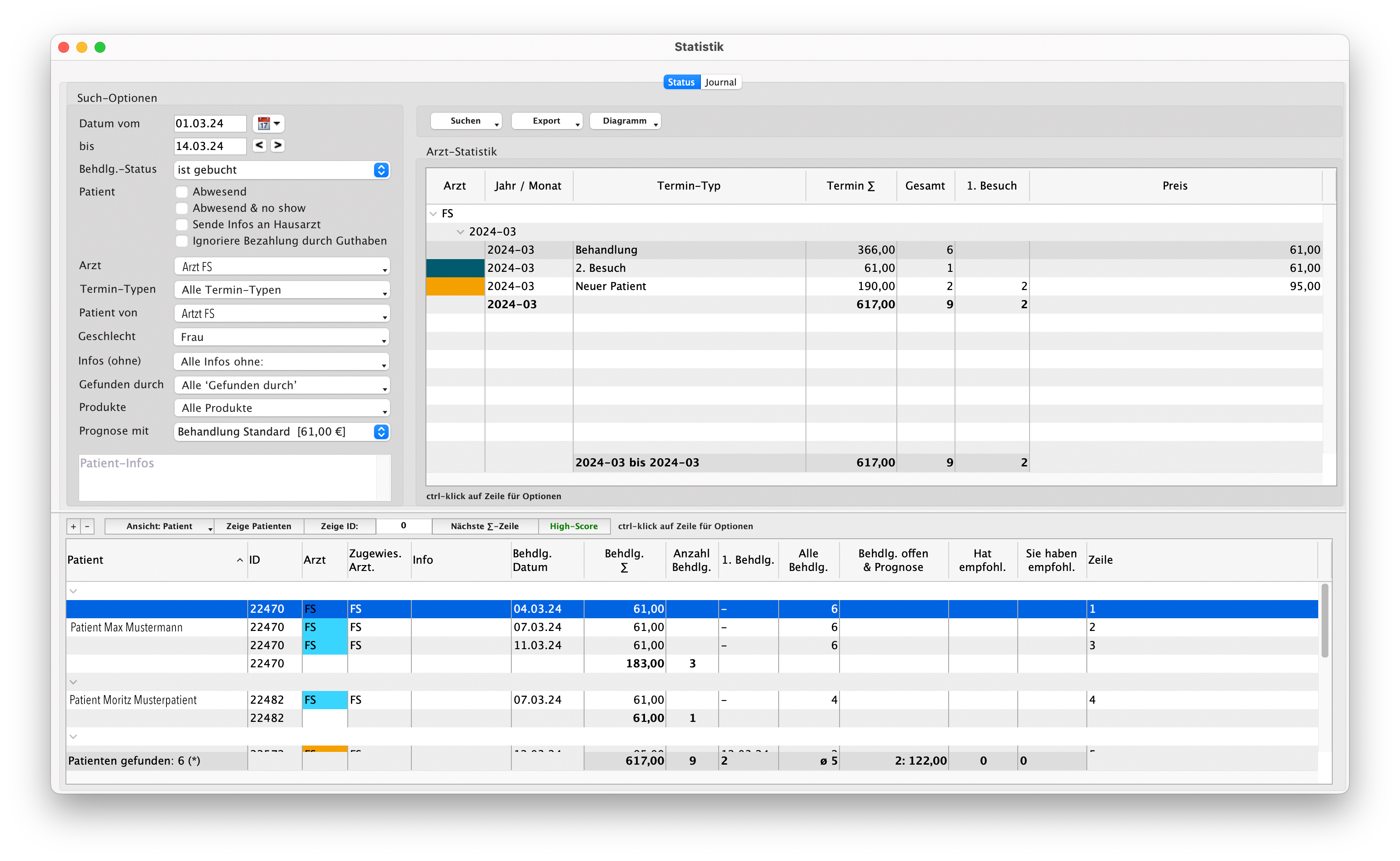Switch to the Journal tab
Image resolution: width=1400 pixels, height=861 pixels.
coord(720,82)
